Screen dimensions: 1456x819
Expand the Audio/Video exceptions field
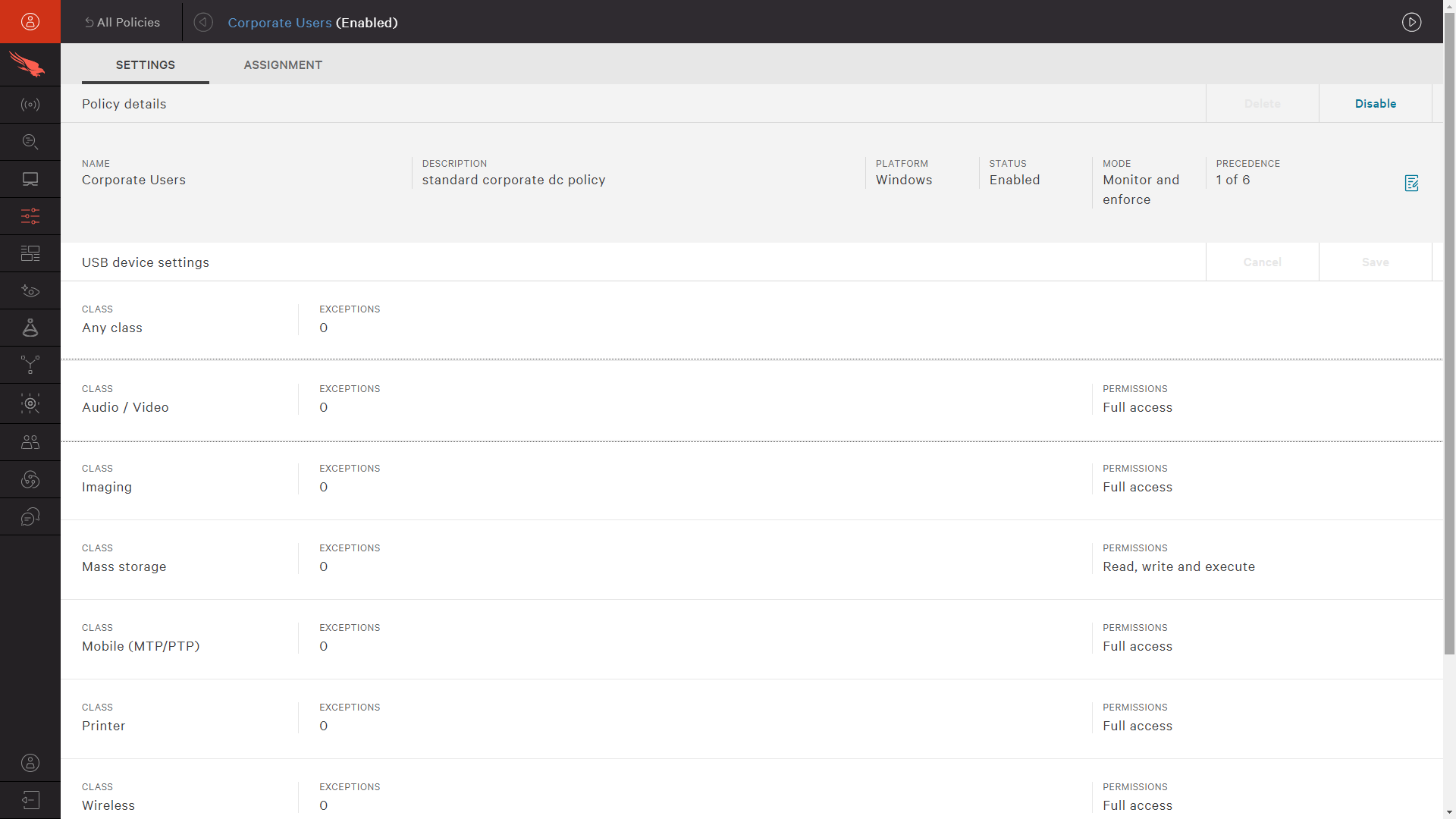pos(324,407)
